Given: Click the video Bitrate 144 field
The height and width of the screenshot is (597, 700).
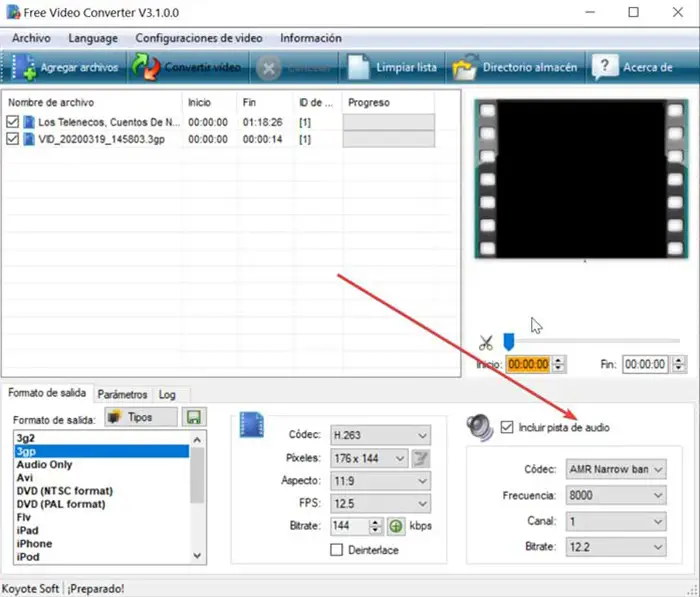Looking at the screenshot, I should (350, 526).
